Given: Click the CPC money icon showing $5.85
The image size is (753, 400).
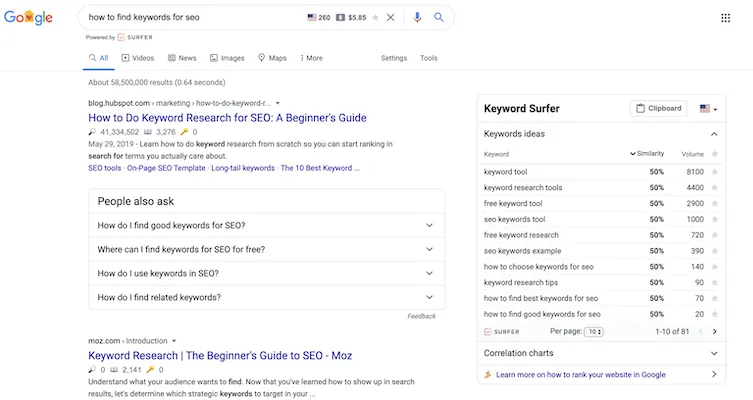Looking at the screenshot, I should 340,17.
